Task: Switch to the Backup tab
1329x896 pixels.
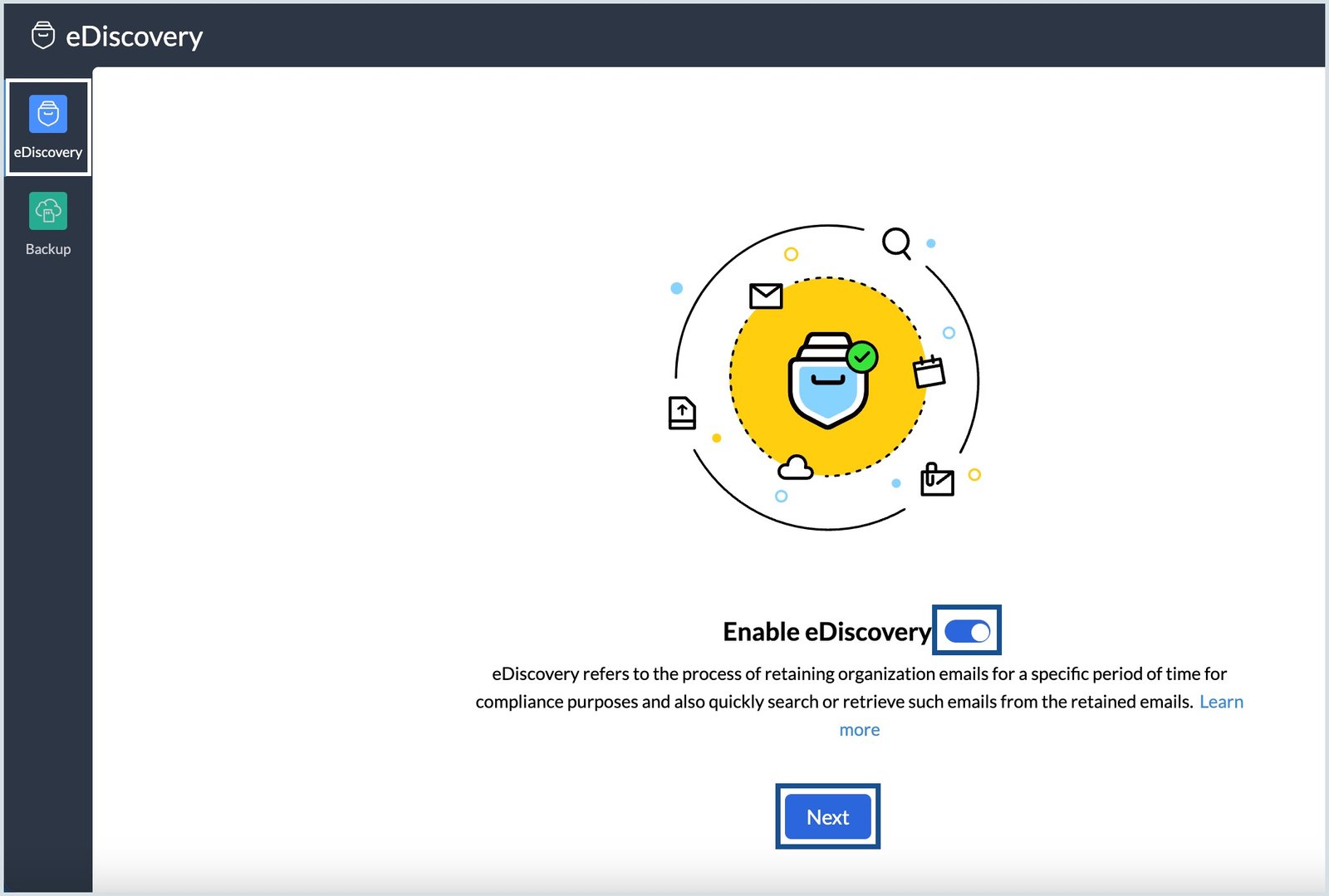Action: pos(47,224)
